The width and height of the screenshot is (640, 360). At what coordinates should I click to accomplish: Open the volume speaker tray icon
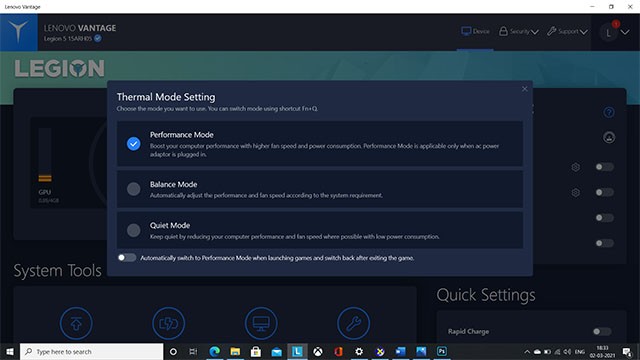567,351
